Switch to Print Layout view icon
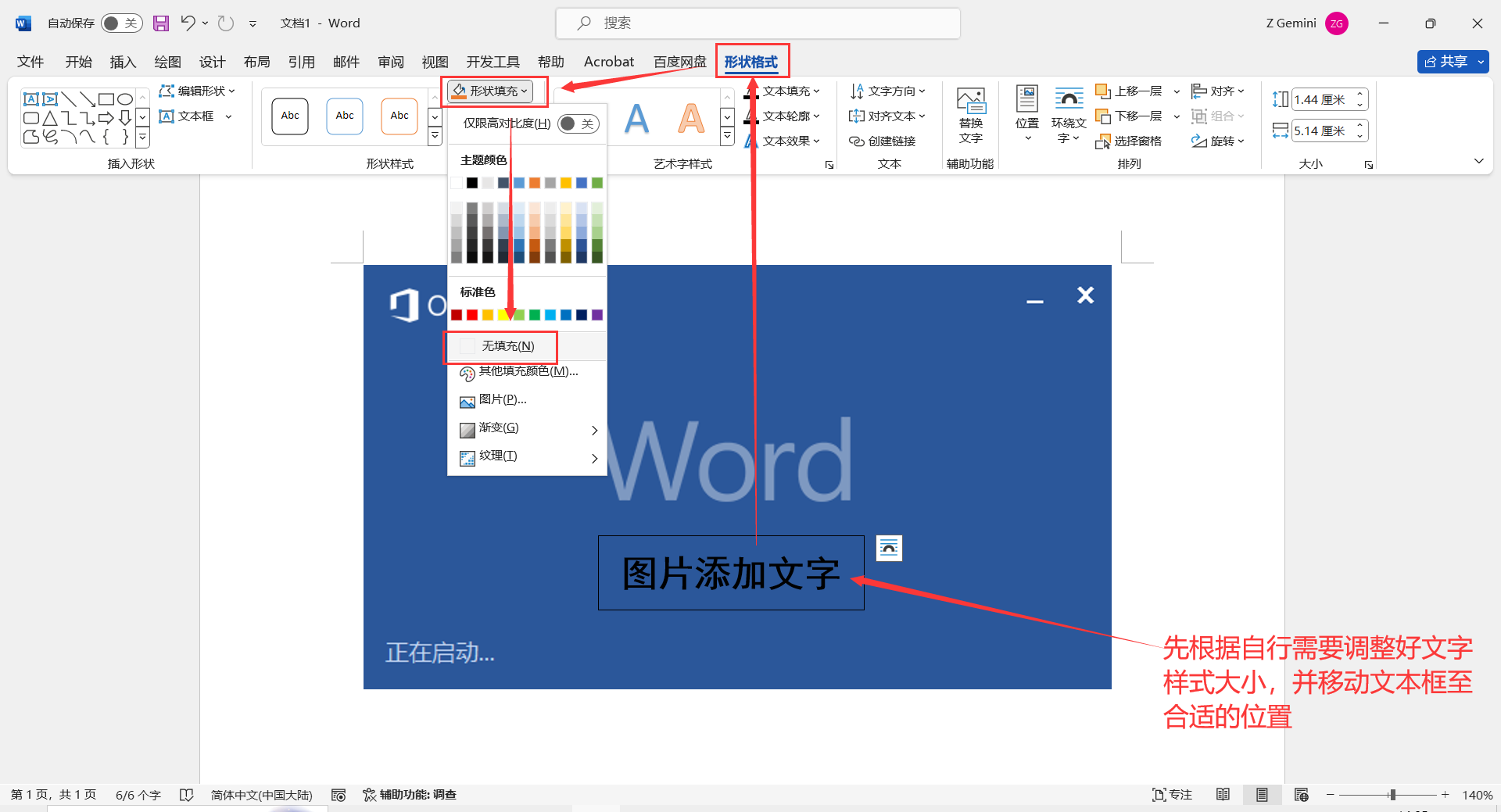 (1262, 795)
